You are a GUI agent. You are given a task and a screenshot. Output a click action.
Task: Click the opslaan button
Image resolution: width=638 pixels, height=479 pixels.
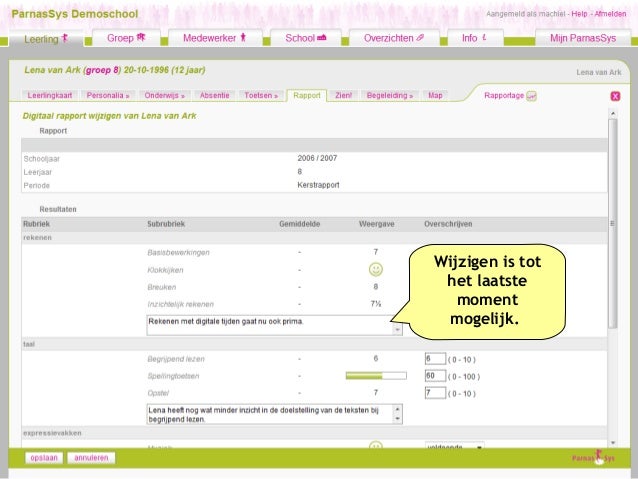point(44,458)
